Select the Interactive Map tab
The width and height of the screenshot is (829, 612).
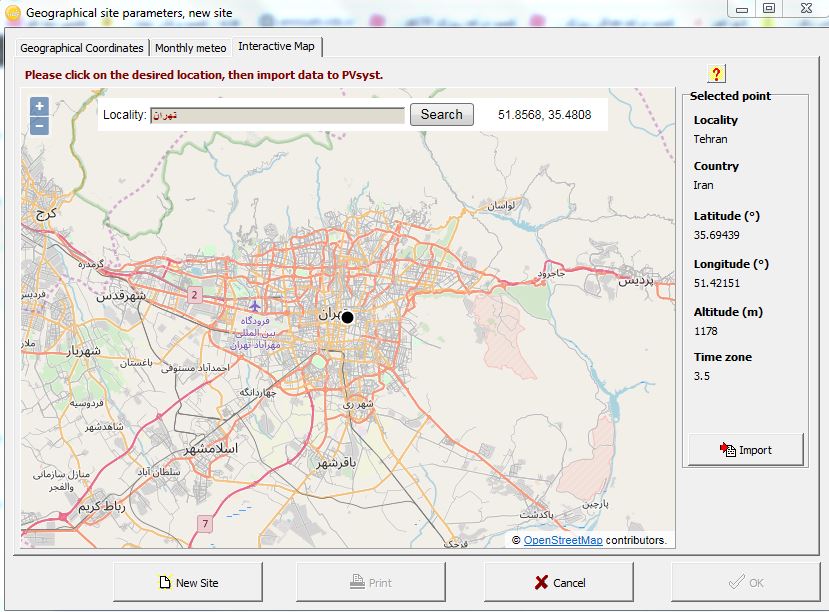tap(277, 47)
